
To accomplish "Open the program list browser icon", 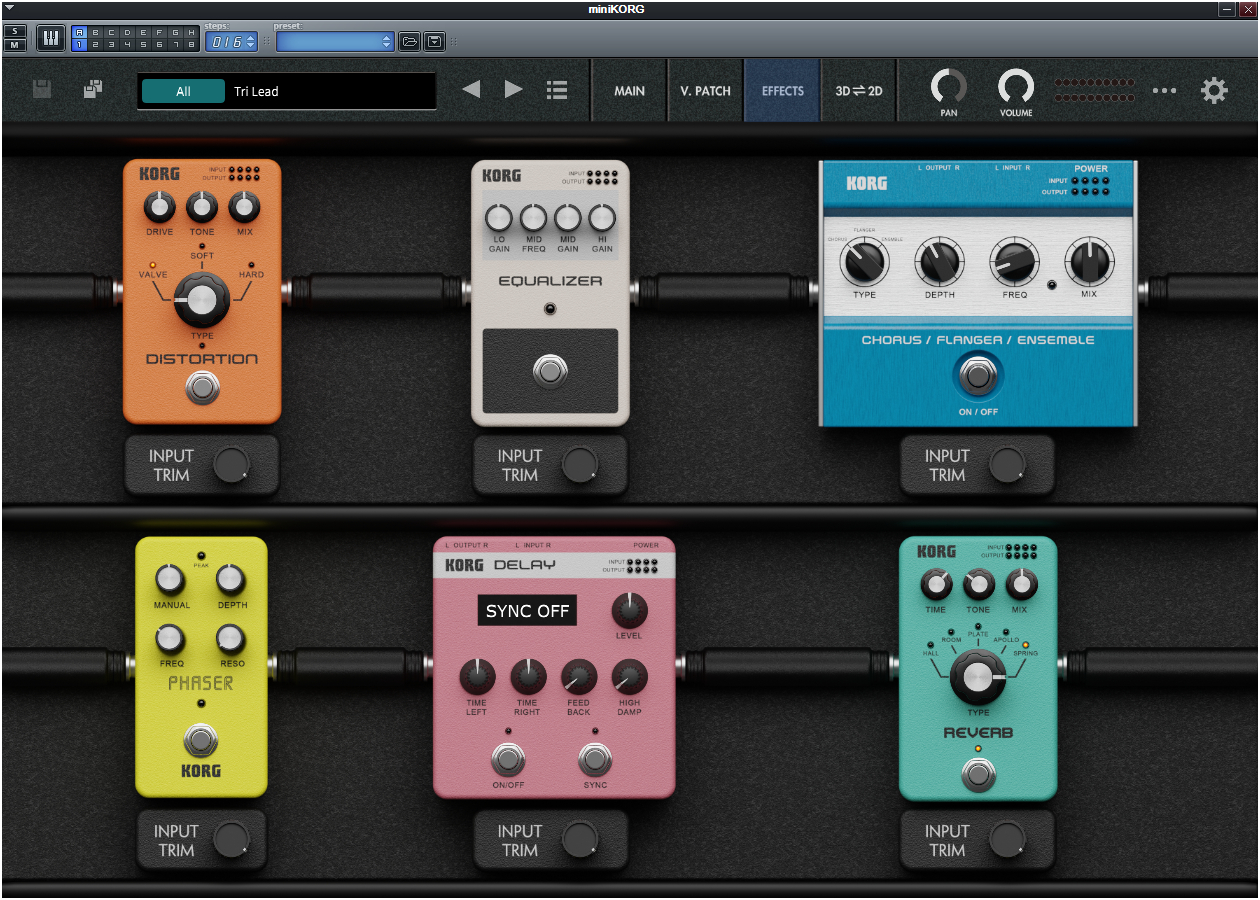I will click(x=557, y=90).
